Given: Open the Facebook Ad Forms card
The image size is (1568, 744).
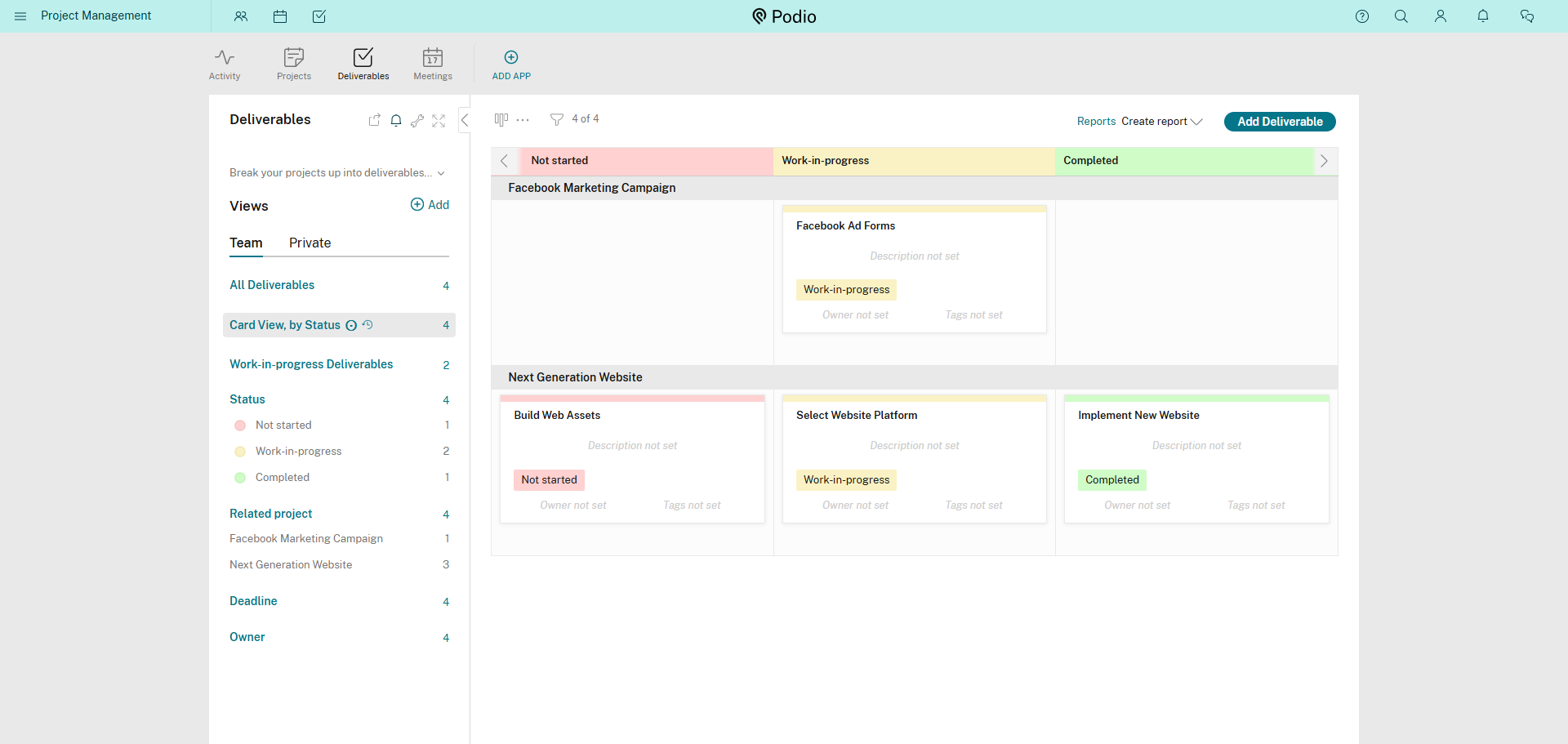Looking at the screenshot, I should [845, 226].
